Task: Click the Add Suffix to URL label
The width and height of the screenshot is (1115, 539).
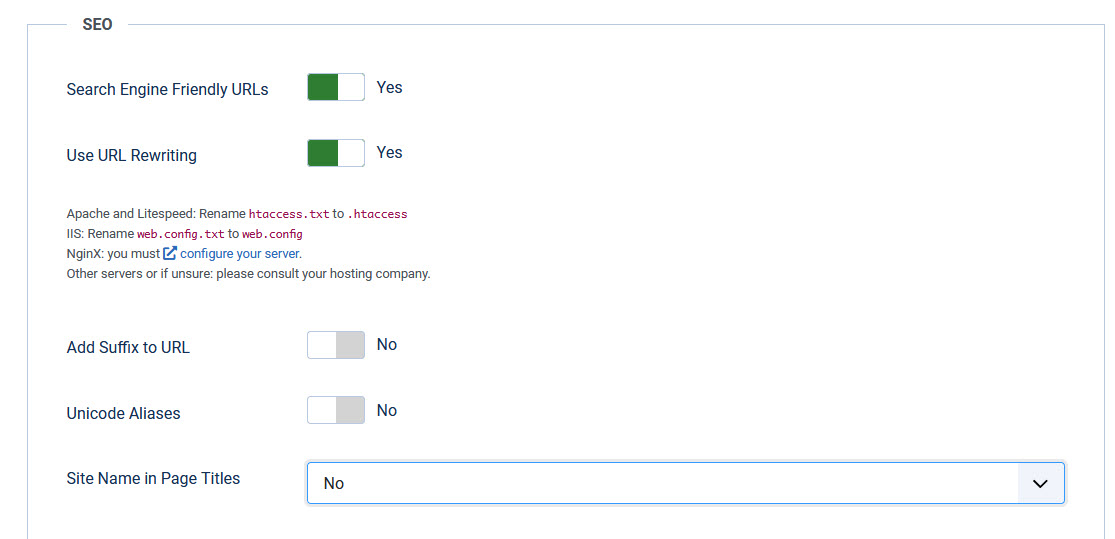Action: pos(128,348)
